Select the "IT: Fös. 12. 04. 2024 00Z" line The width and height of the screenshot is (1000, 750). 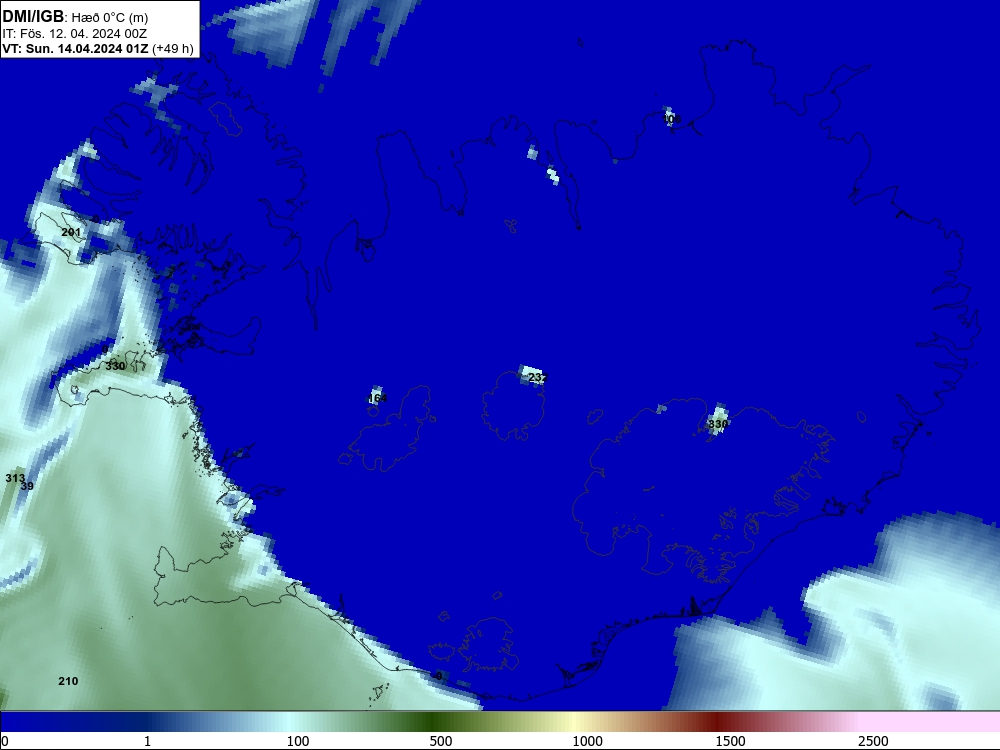75,34
